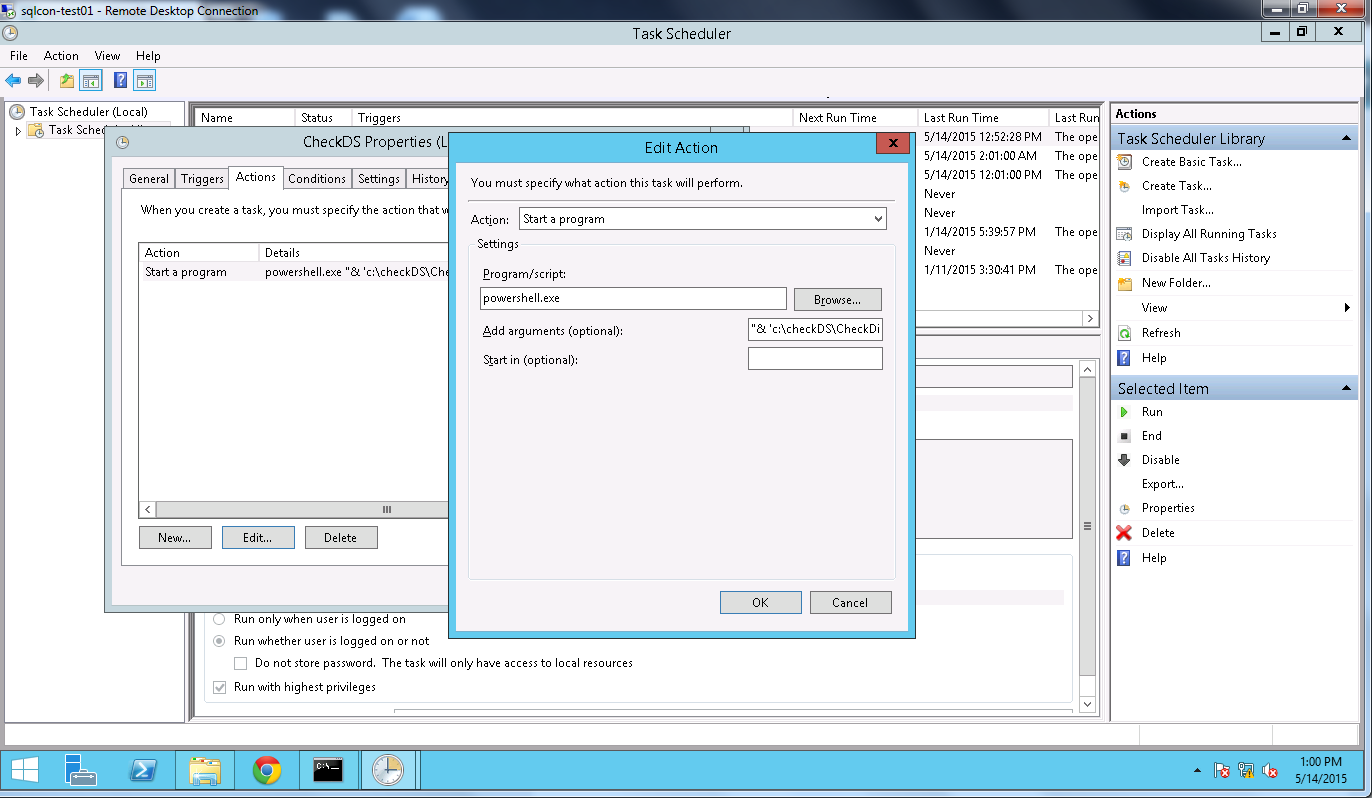Open PowerShell from the taskbar
Viewport: 1372px width, 798px height.
143,770
